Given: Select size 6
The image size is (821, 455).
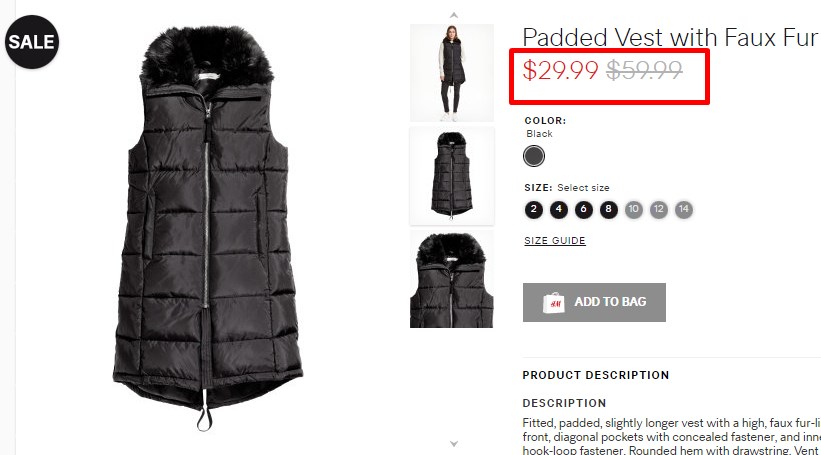Looking at the screenshot, I should [584, 209].
